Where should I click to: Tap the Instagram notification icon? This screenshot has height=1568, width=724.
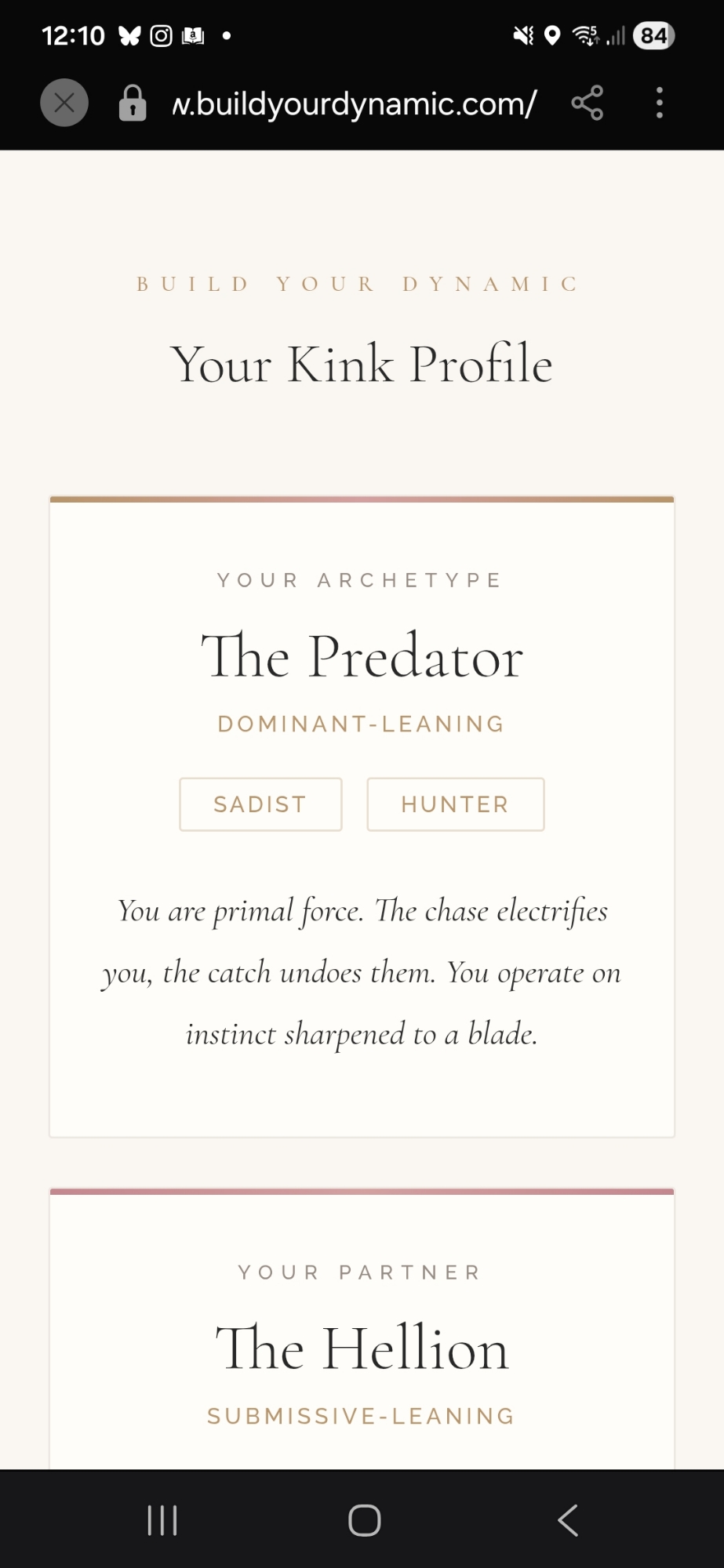(x=161, y=36)
